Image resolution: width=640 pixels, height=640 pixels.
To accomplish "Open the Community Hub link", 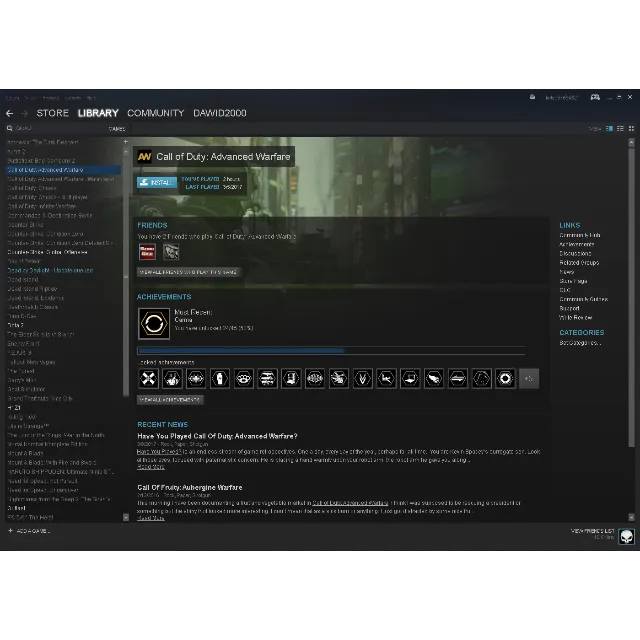I will (x=580, y=236).
